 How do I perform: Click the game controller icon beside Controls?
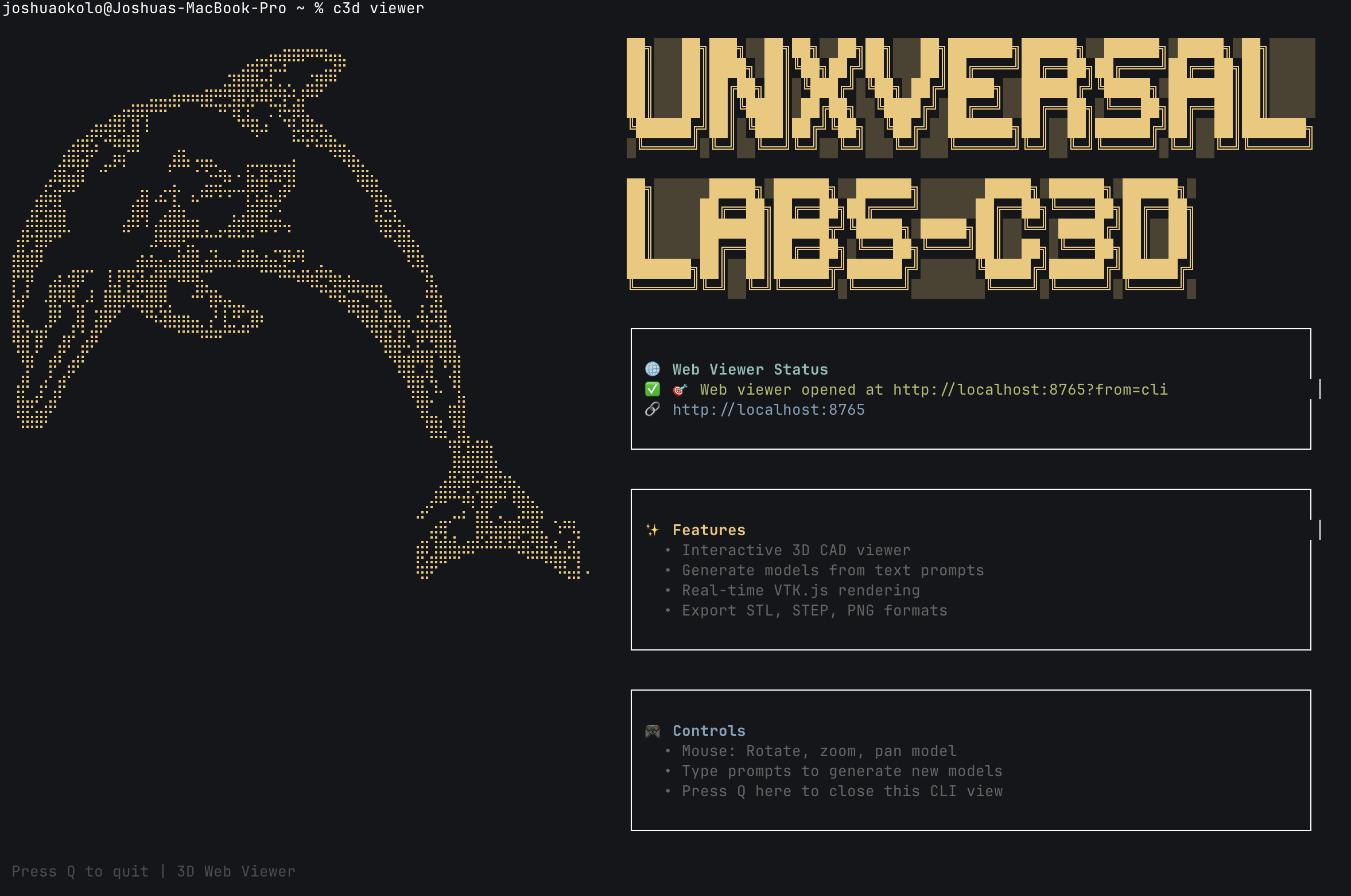coord(653,731)
